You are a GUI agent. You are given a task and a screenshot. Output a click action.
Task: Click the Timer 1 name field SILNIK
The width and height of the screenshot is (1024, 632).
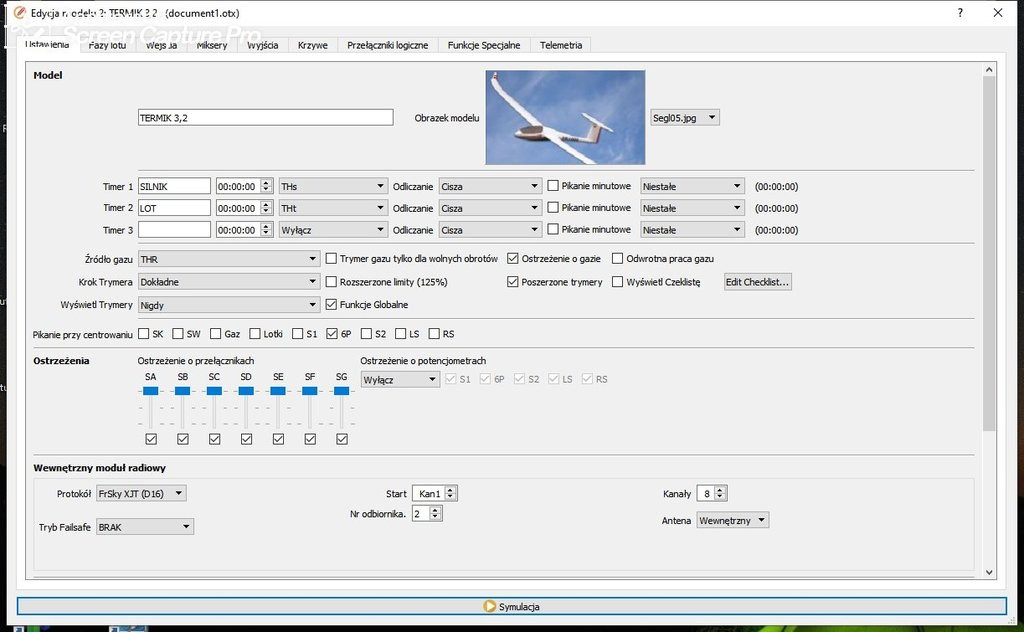(x=174, y=186)
